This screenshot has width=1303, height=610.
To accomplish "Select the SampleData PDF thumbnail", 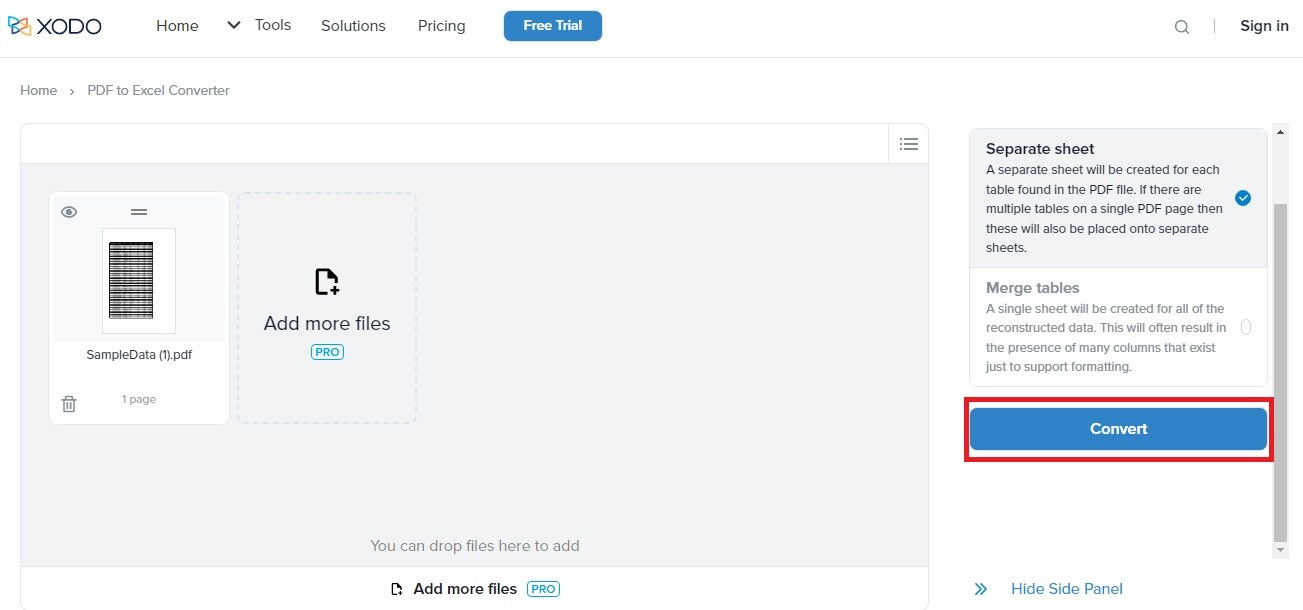I will click(139, 280).
